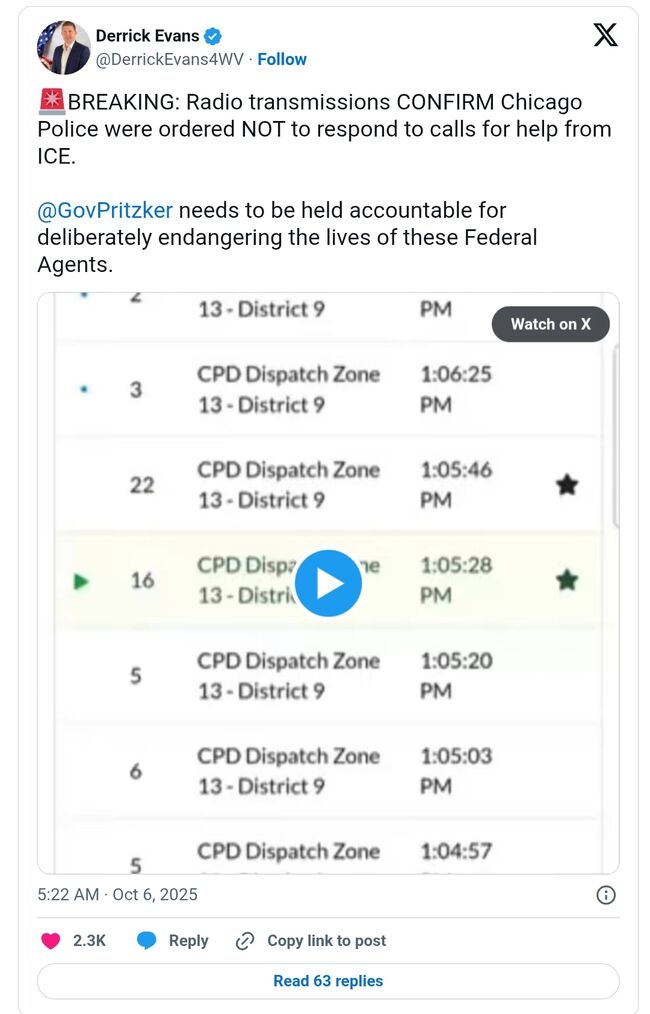Click the 5:22 AM Oct 6, 2025 timestamp
The width and height of the screenshot is (650, 1014).
click(117, 894)
